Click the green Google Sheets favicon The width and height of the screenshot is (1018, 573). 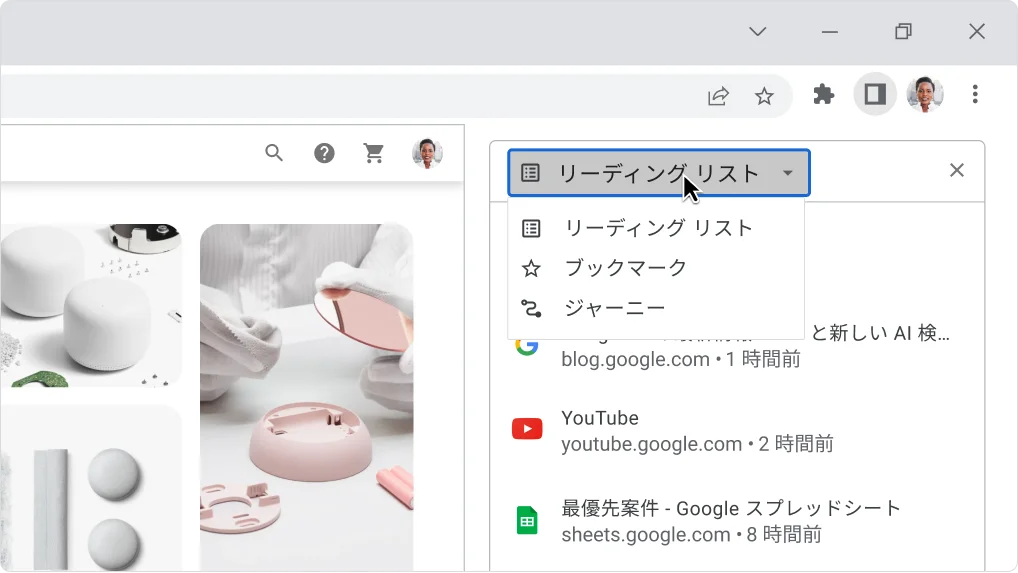tap(527, 520)
